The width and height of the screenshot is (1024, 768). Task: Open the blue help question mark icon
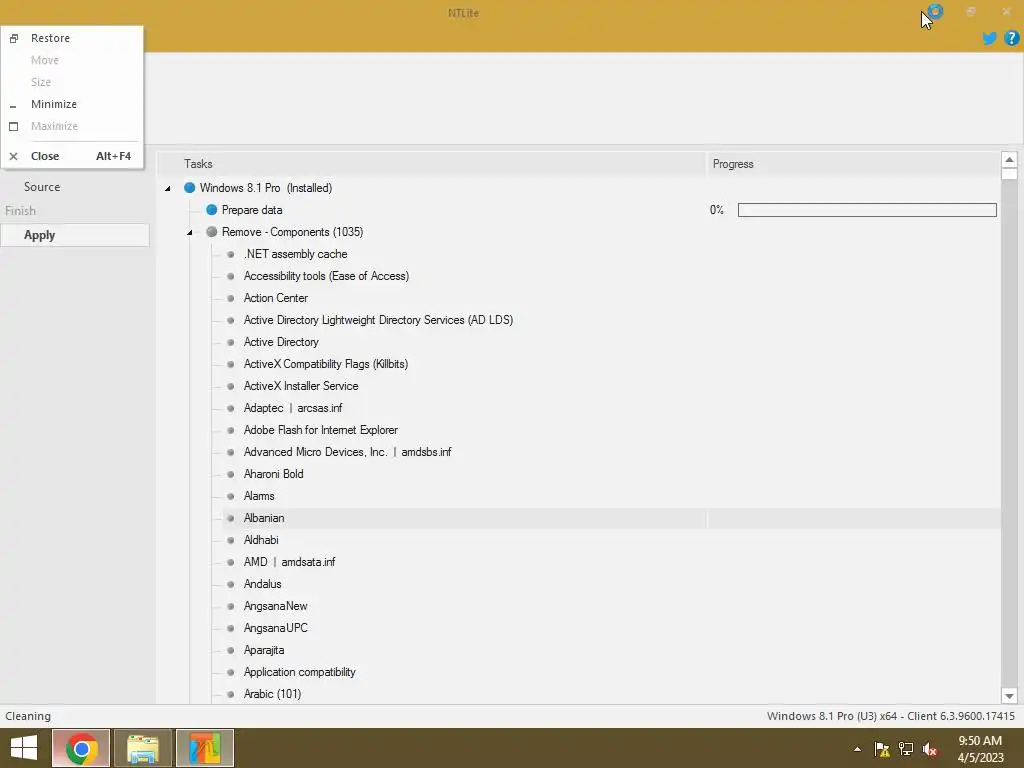point(1012,38)
